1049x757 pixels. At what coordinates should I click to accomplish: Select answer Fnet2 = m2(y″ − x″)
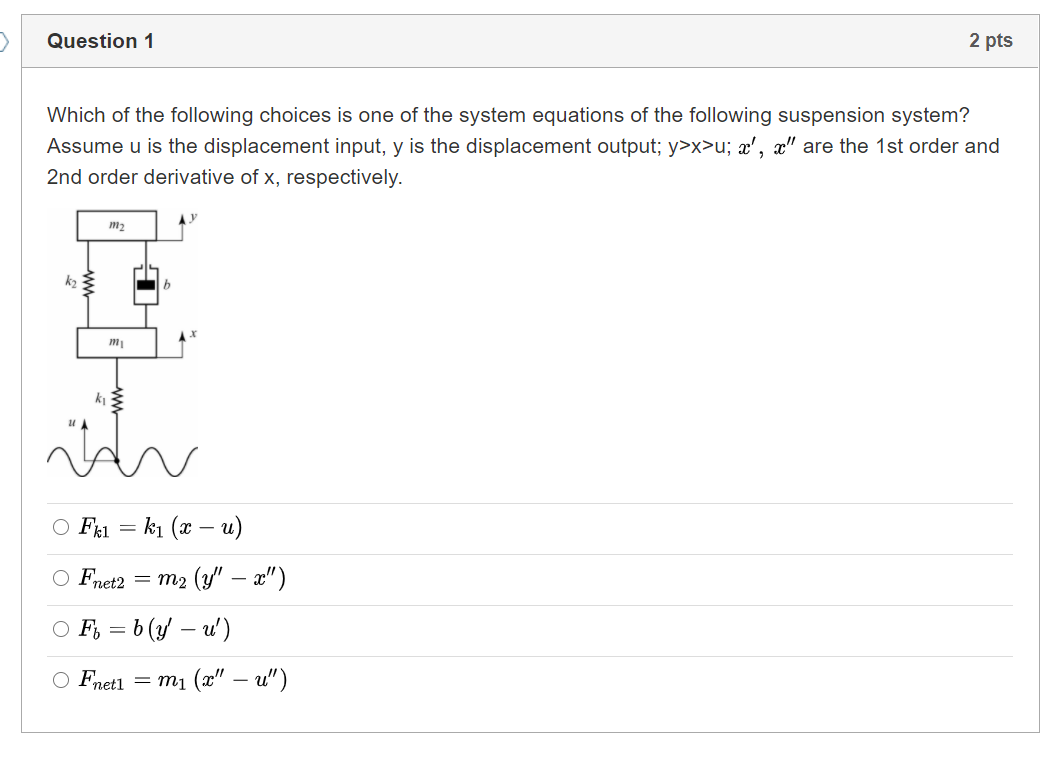[59, 578]
